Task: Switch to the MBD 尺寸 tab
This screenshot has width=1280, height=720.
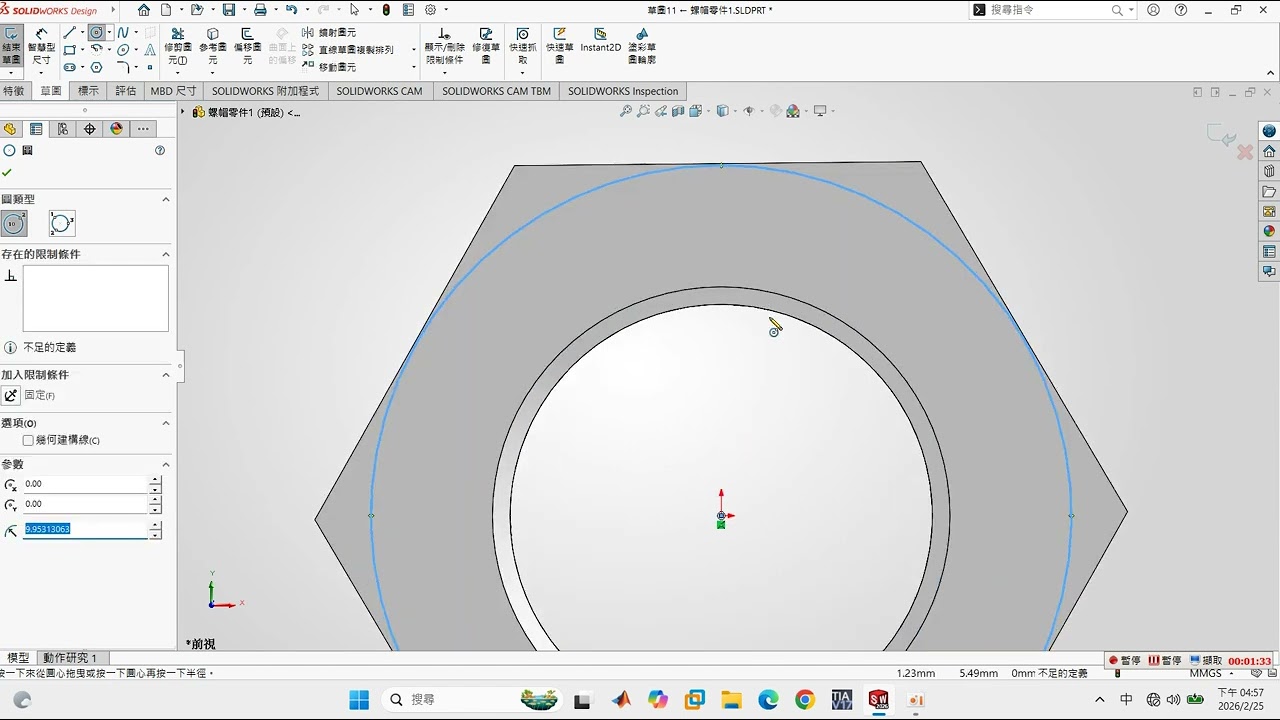Action: click(173, 91)
